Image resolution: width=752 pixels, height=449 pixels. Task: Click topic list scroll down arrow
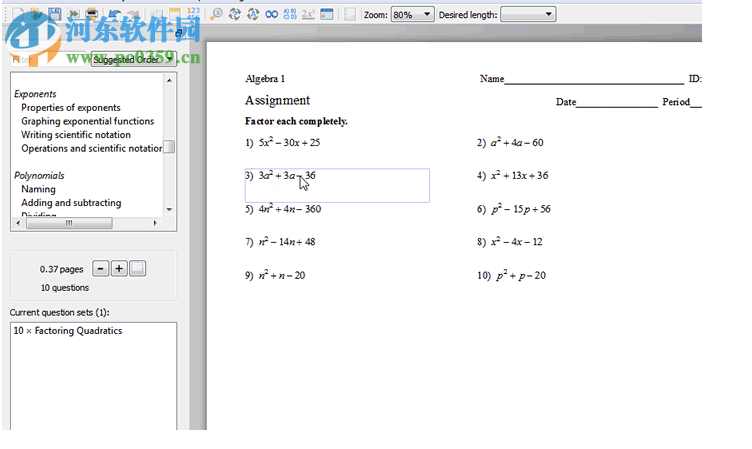169,210
